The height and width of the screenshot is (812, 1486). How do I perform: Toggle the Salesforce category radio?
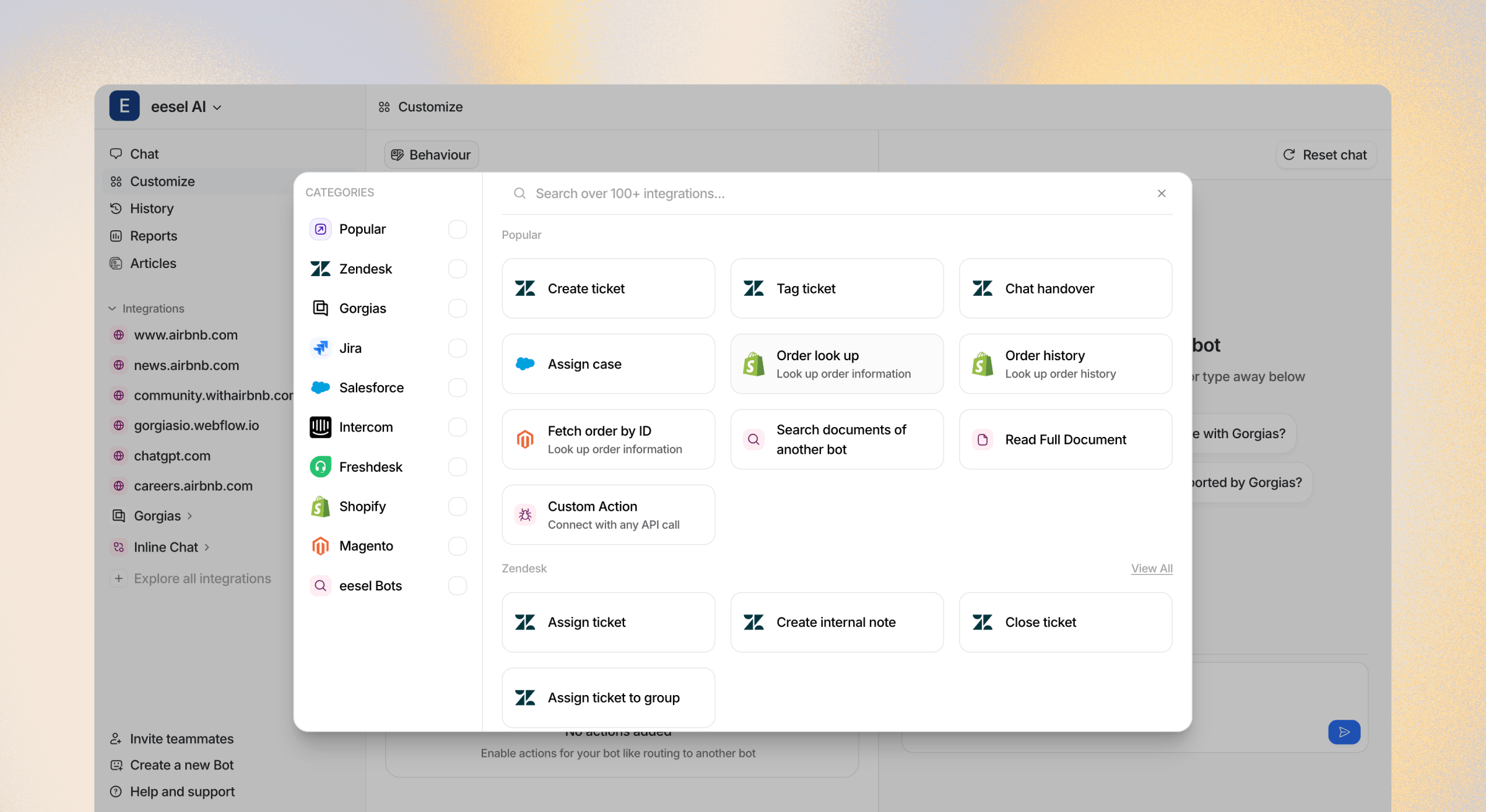tap(458, 387)
